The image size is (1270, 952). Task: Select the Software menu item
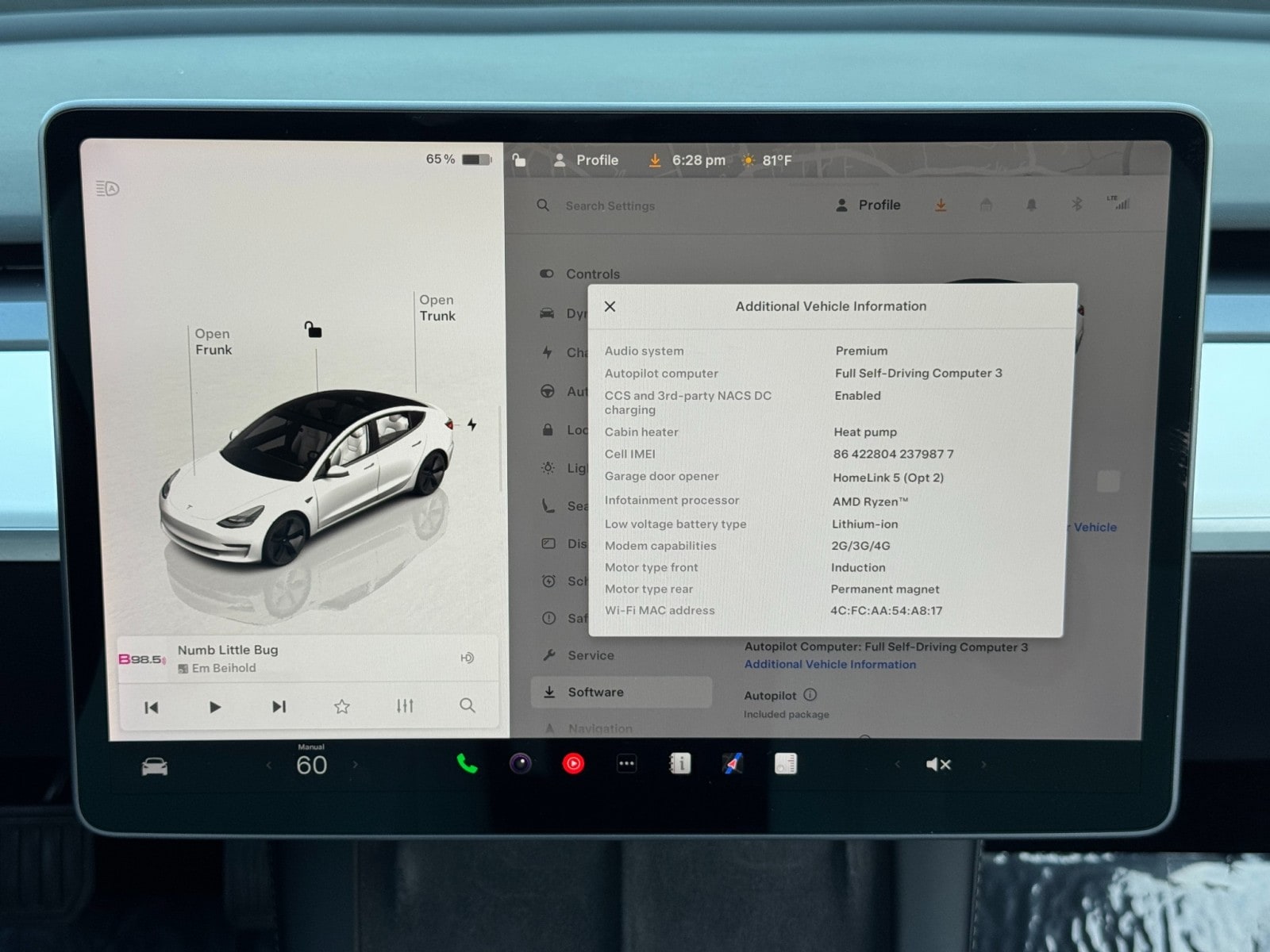click(x=595, y=693)
